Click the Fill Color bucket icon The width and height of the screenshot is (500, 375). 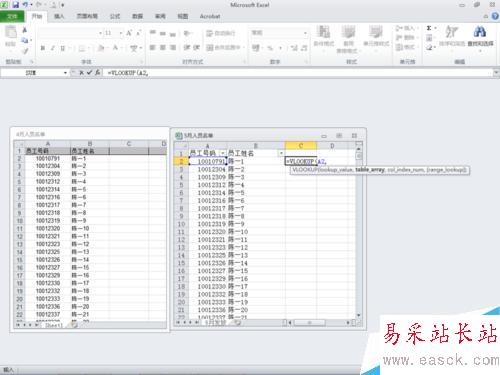point(101,48)
